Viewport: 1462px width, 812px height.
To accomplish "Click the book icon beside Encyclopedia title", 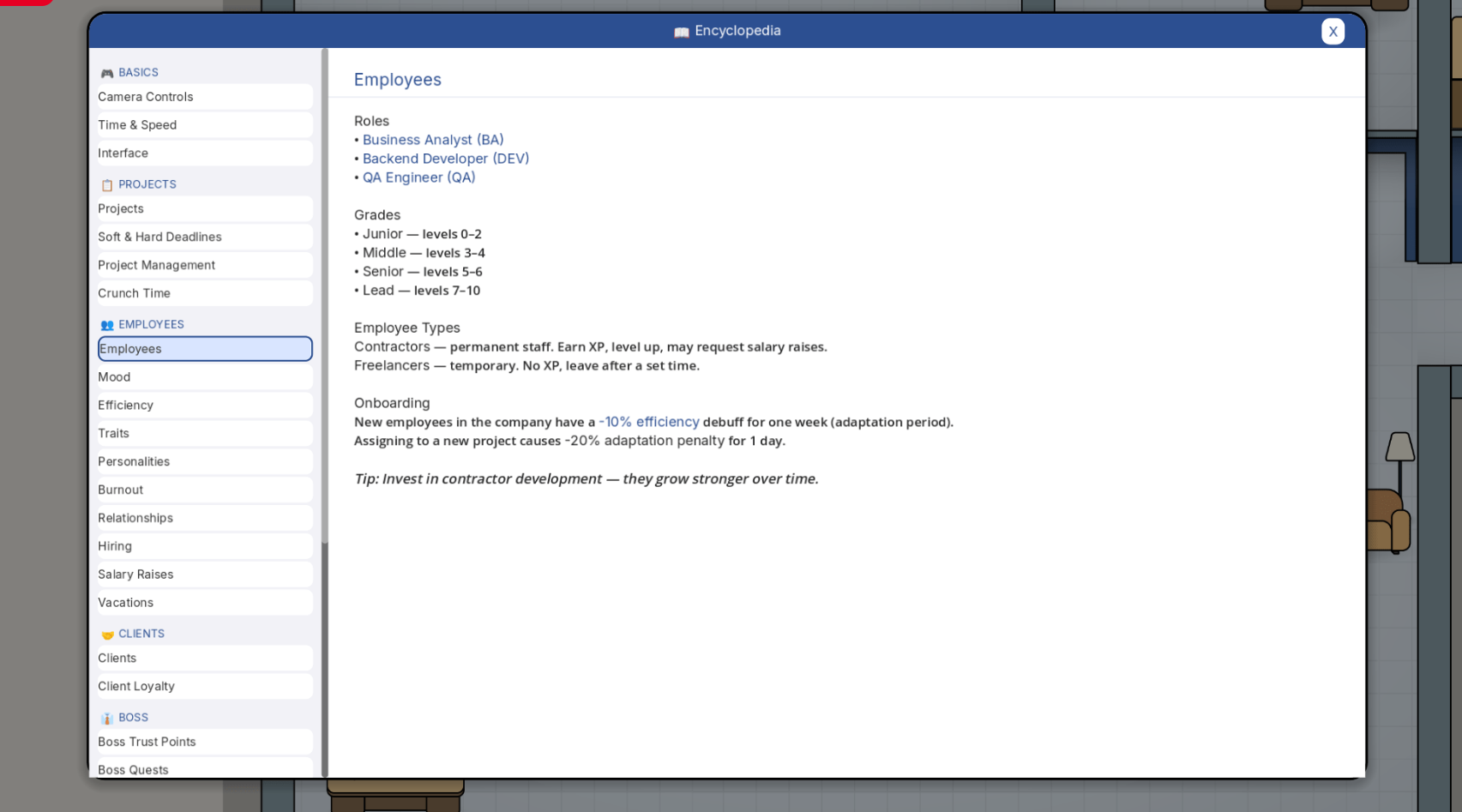I will [x=682, y=33].
